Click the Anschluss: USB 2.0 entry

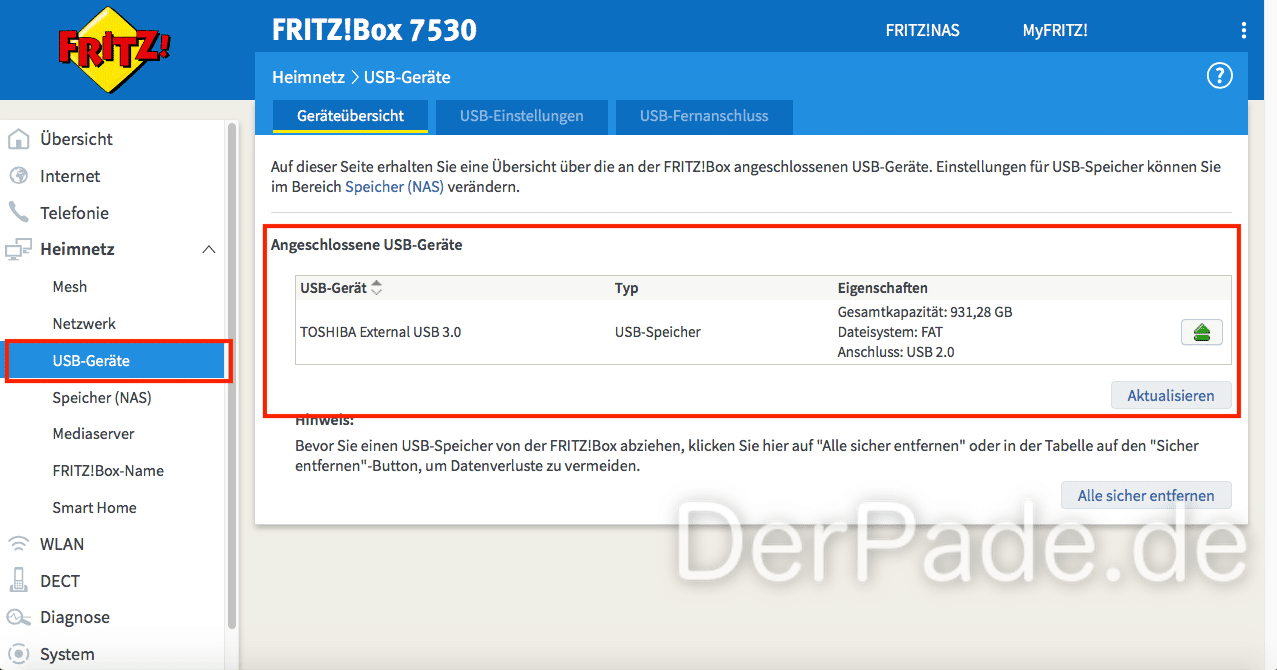[x=896, y=352]
